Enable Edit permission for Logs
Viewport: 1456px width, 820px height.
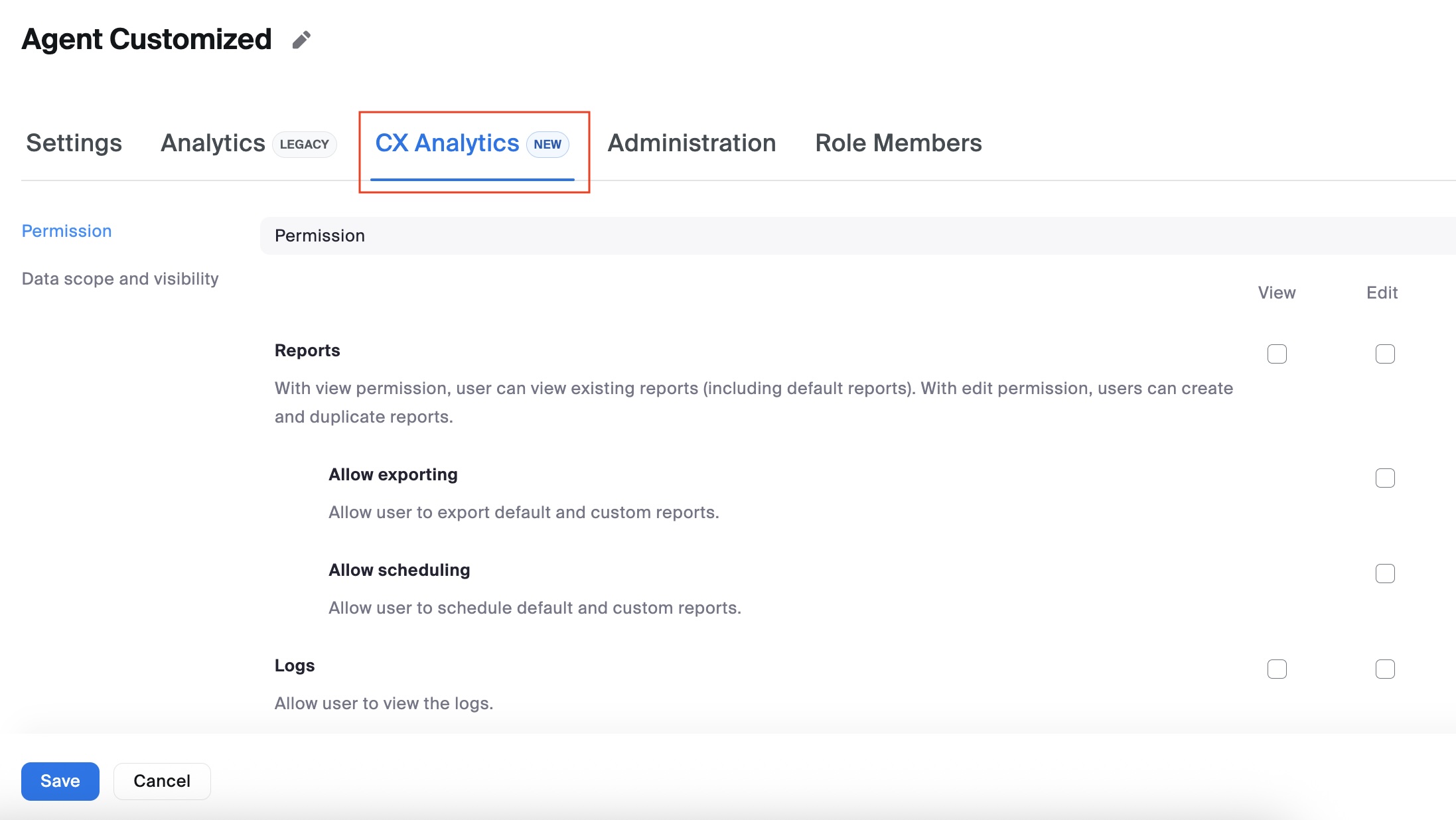1384,669
